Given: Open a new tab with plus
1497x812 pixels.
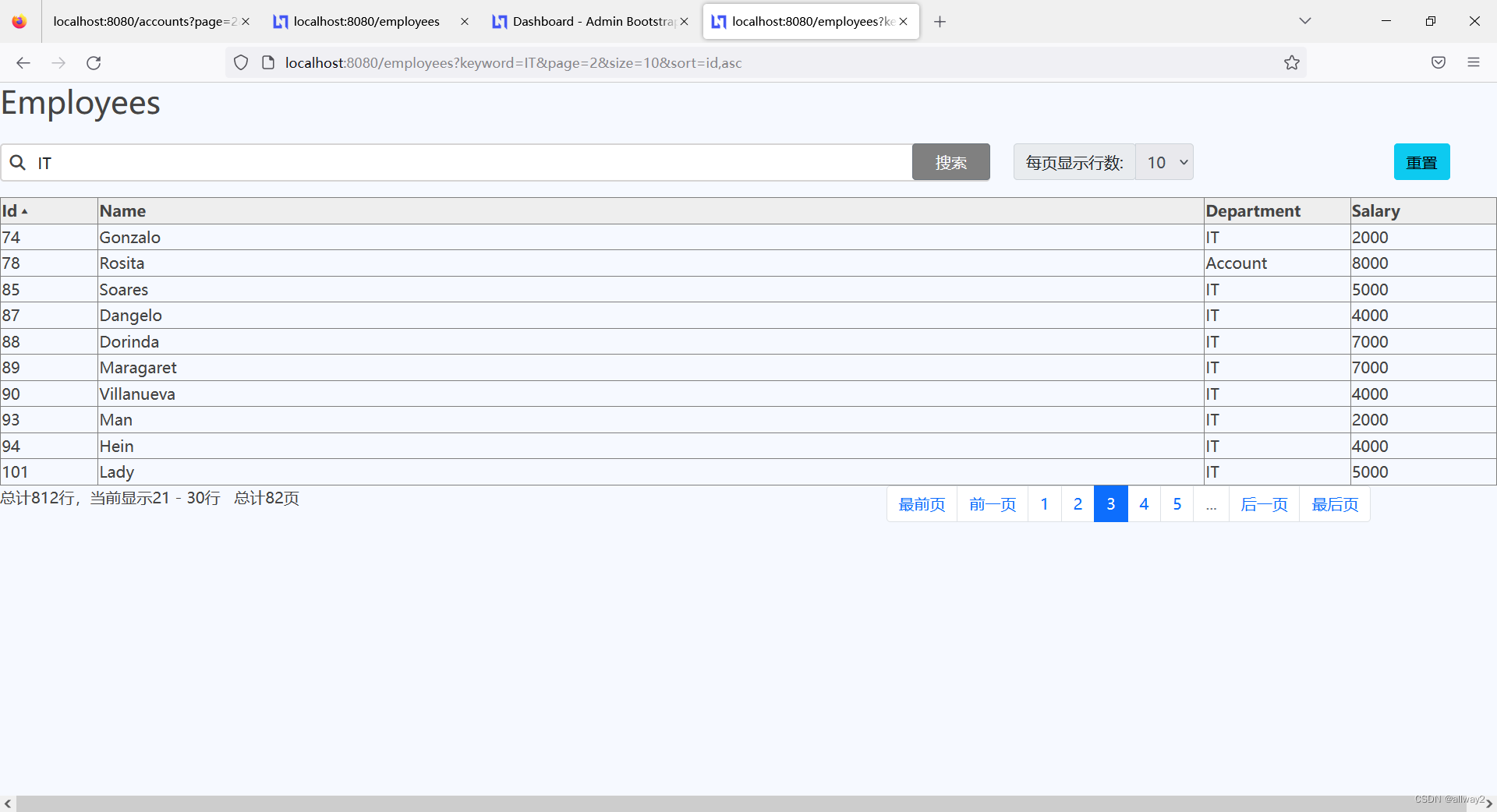Looking at the screenshot, I should [940, 22].
